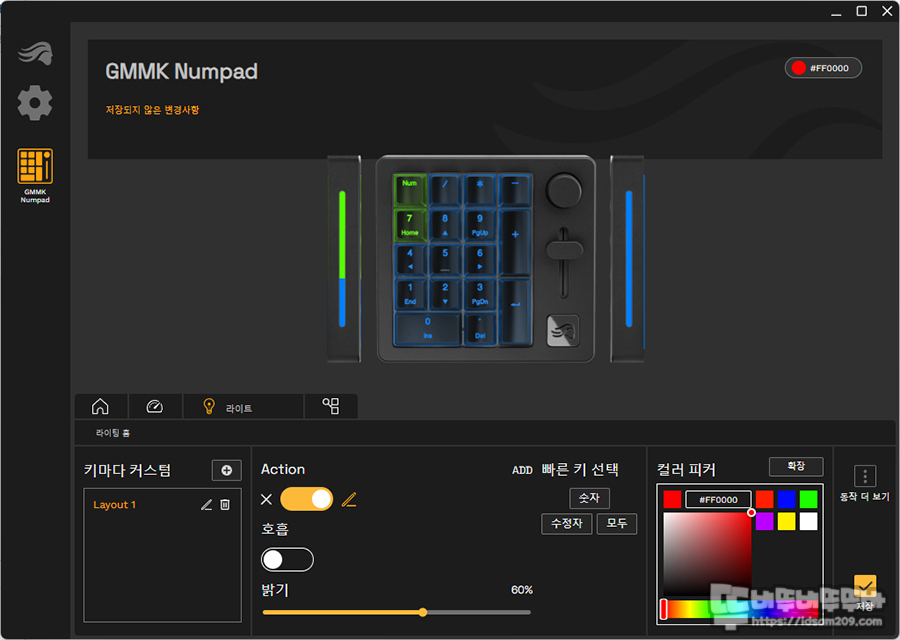Pick the green preset swatch

point(808,499)
